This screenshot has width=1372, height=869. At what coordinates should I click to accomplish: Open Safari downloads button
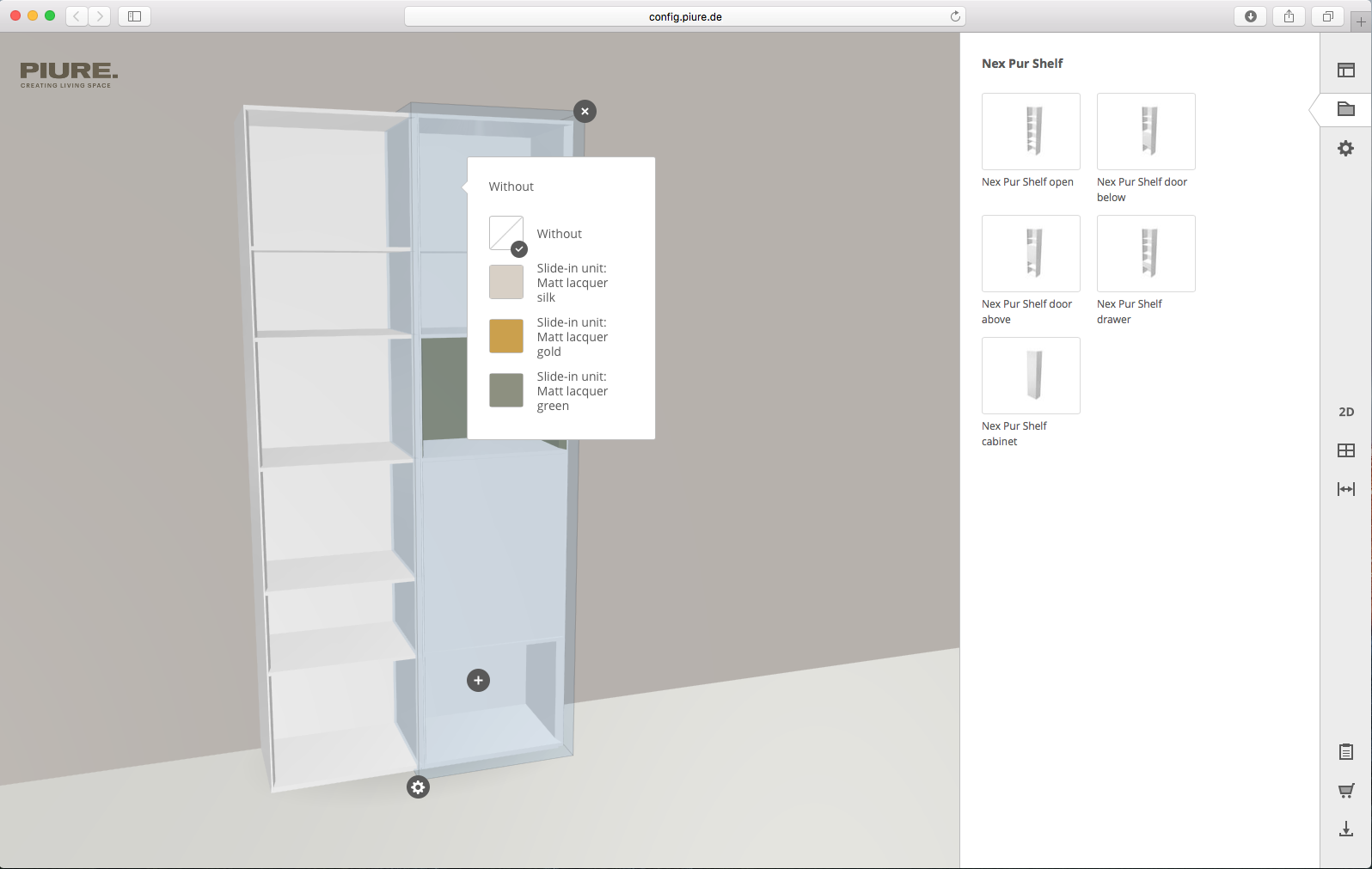pyautogui.click(x=1251, y=15)
